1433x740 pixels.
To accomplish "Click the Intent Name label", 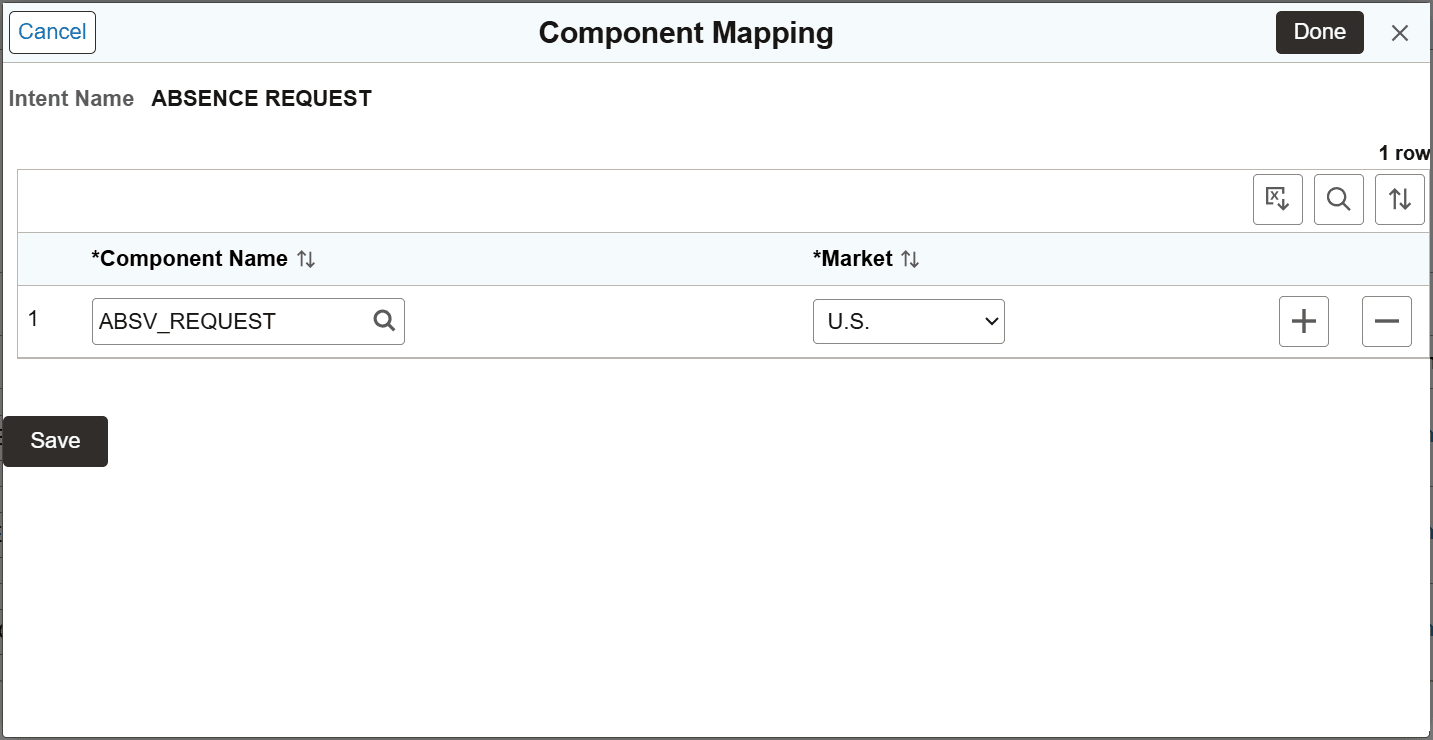I will [x=71, y=99].
